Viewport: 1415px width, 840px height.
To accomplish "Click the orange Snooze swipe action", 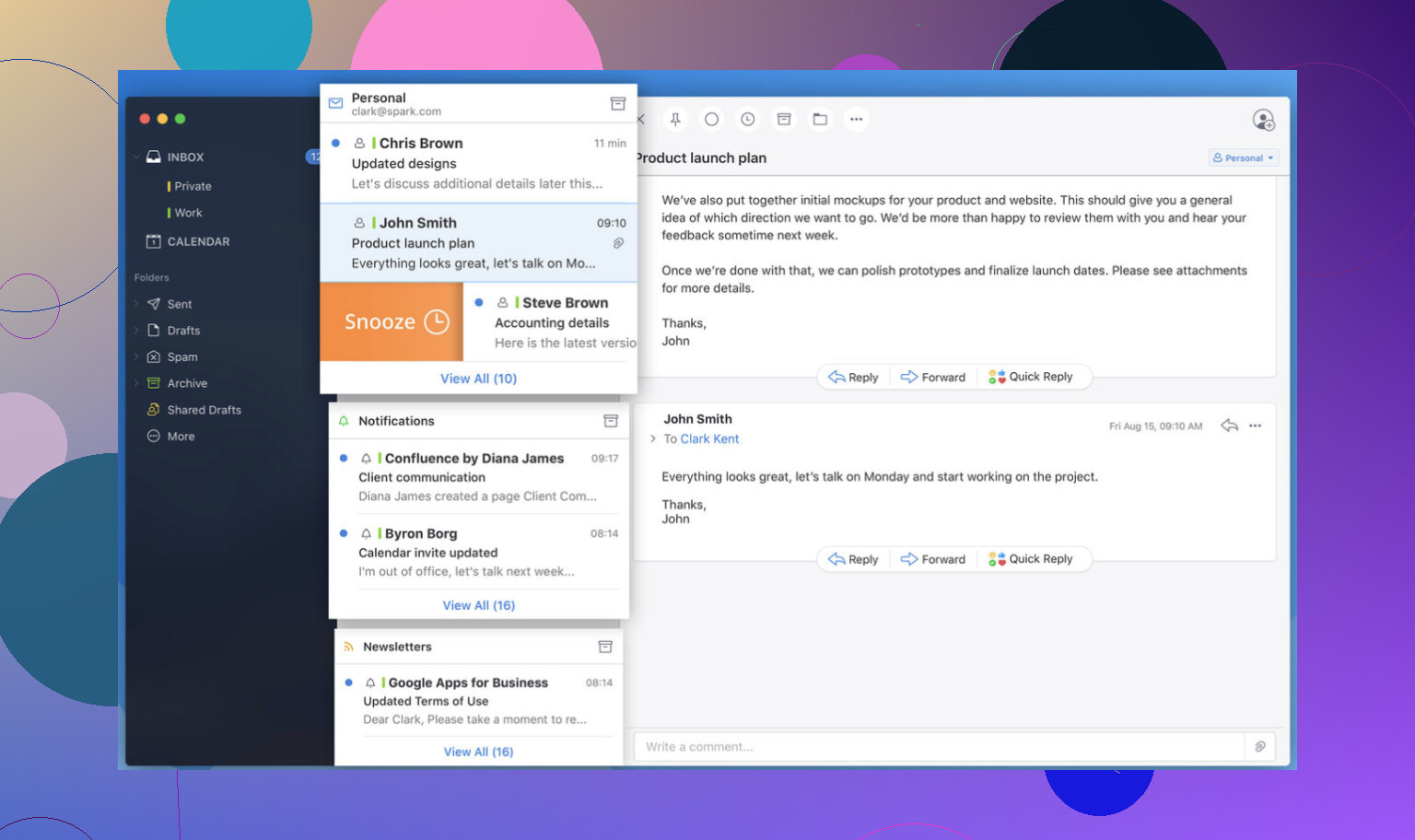I will pyautogui.click(x=392, y=321).
